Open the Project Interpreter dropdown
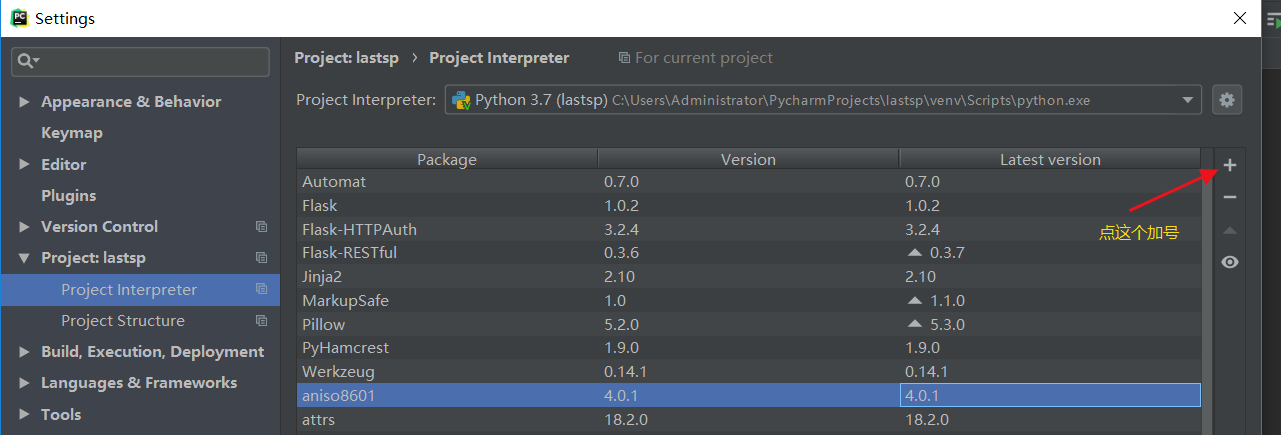 tap(1188, 100)
